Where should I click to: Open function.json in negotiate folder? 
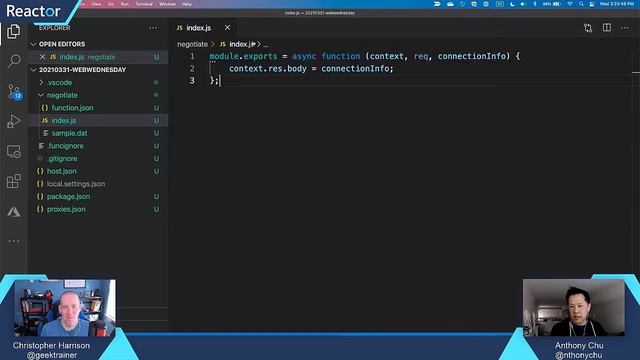point(98,108)
